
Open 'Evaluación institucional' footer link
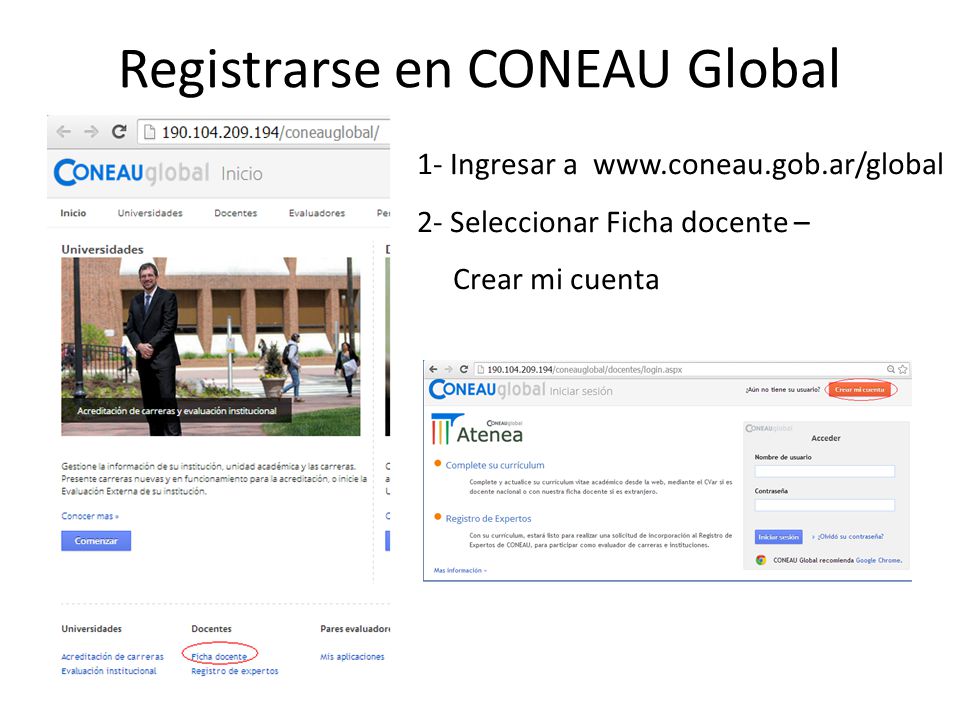pyautogui.click(x=109, y=671)
